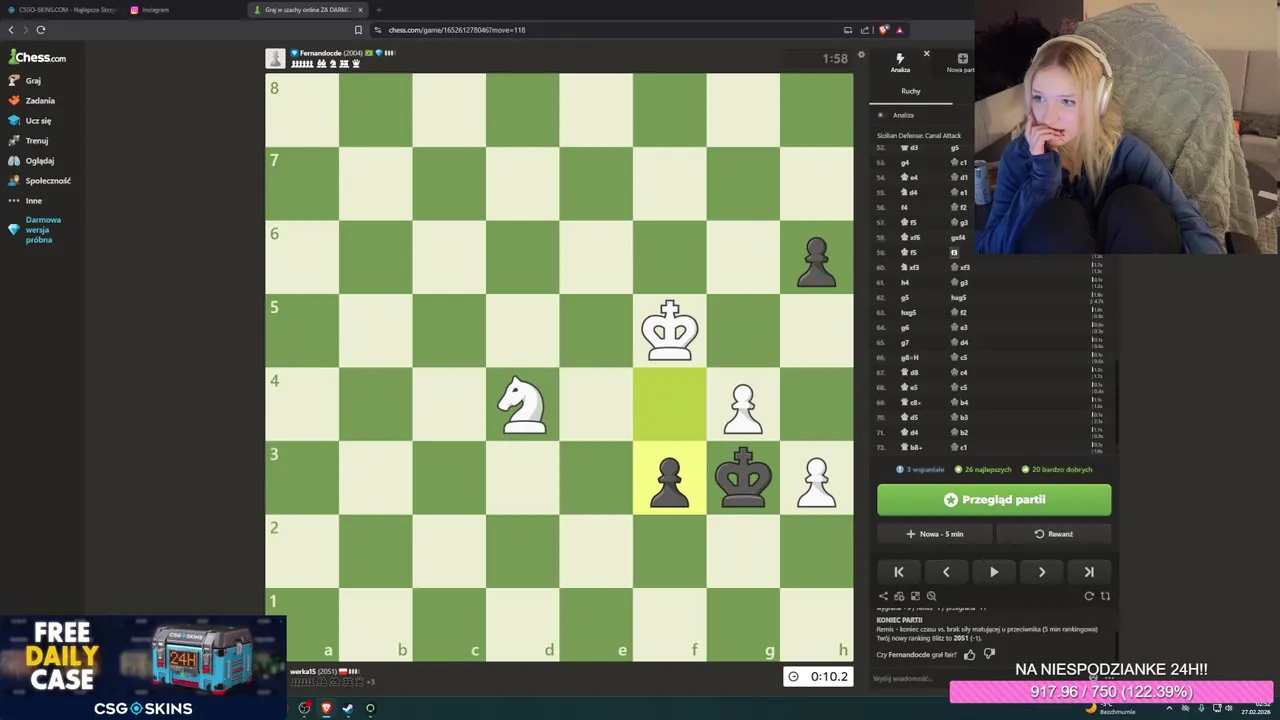The height and width of the screenshot is (720, 1280).
Task: Click the Fernandocde player name
Action: click(x=320, y=53)
